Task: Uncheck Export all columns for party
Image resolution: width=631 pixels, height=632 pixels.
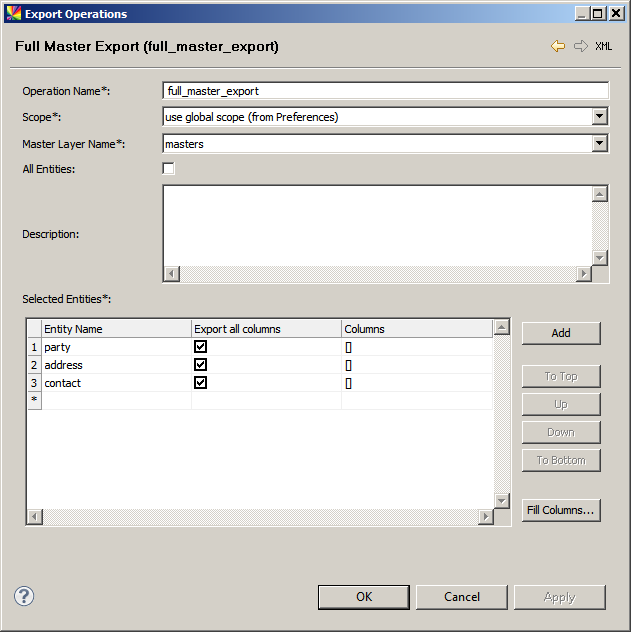Action: coord(200,347)
